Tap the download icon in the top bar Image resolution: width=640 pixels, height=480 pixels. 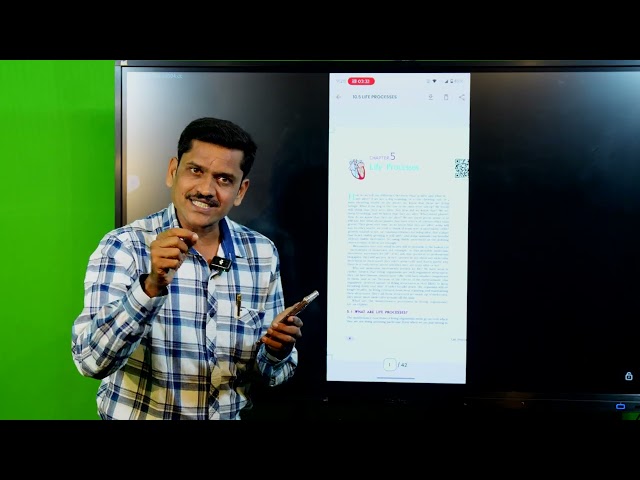click(430, 97)
